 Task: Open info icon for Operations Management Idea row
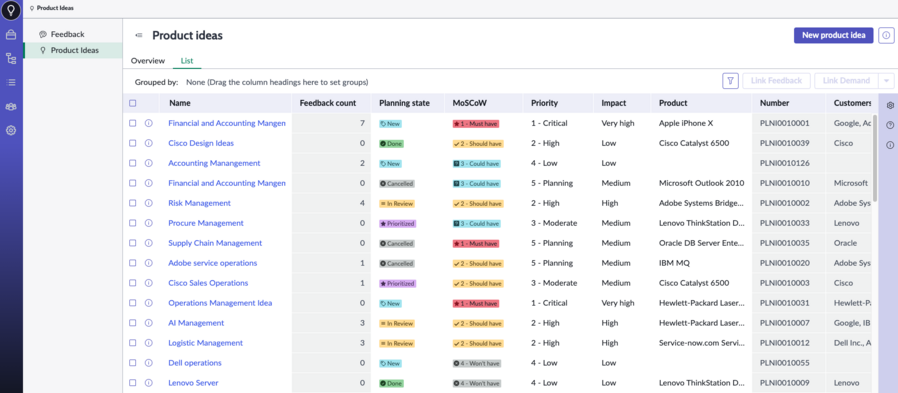148,303
